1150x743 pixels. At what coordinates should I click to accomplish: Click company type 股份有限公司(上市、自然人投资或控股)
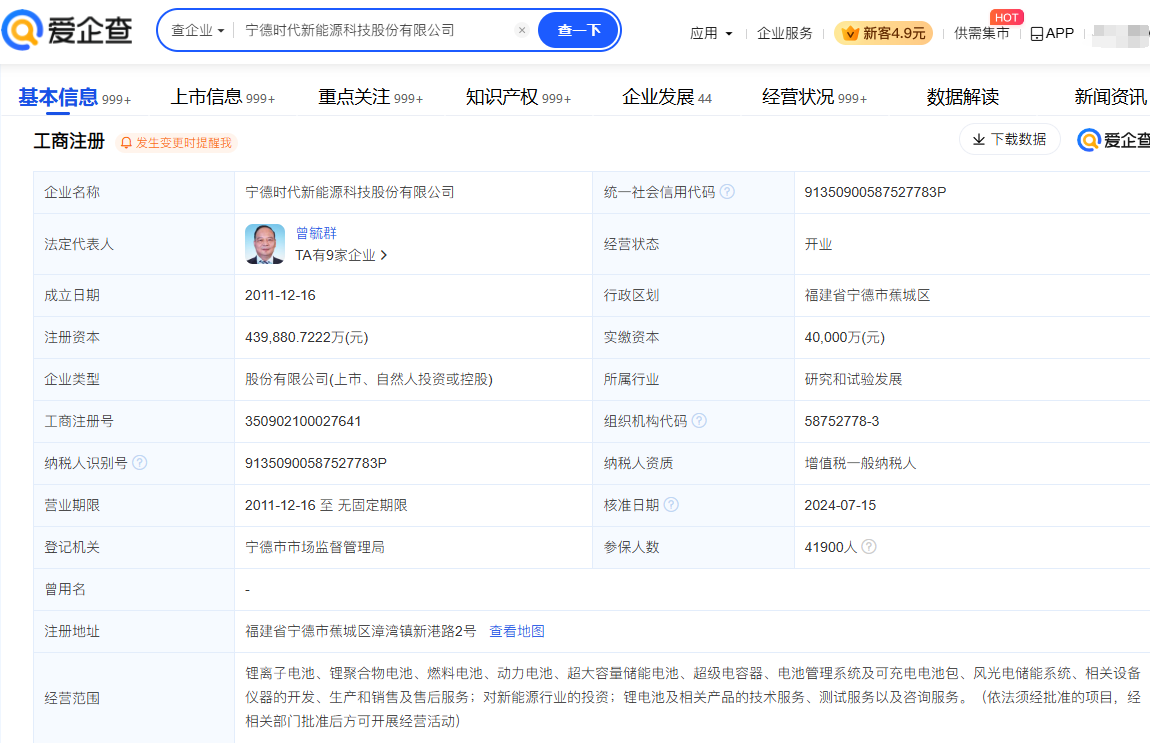coord(369,379)
